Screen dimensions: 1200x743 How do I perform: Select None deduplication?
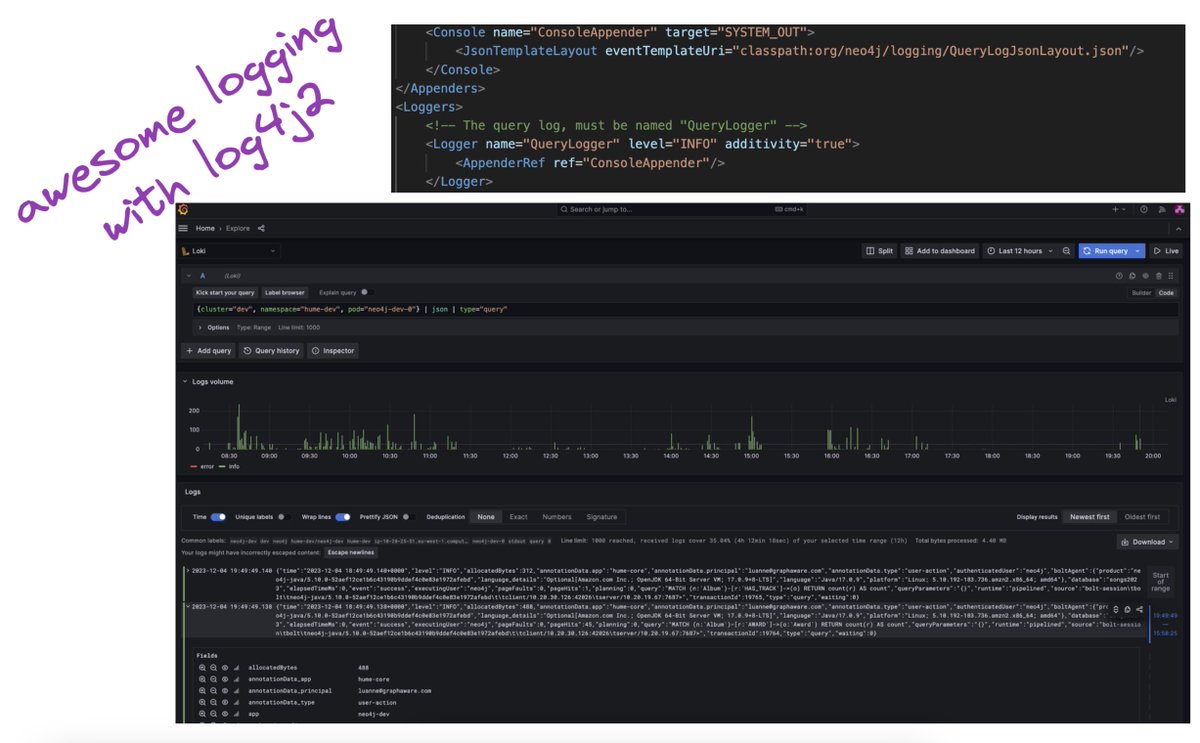coord(486,517)
